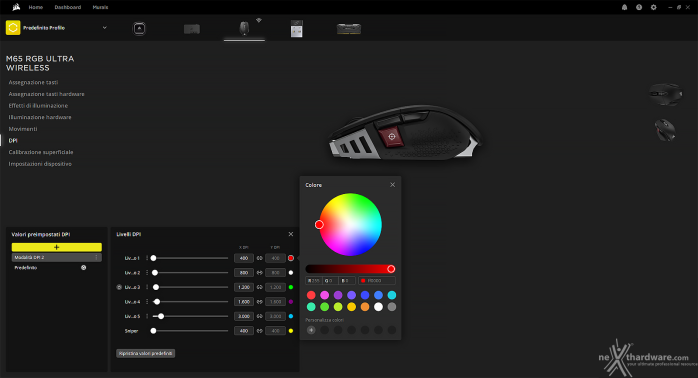
Task: Open Illuminazione hardware section
Action: (x=40, y=117)
